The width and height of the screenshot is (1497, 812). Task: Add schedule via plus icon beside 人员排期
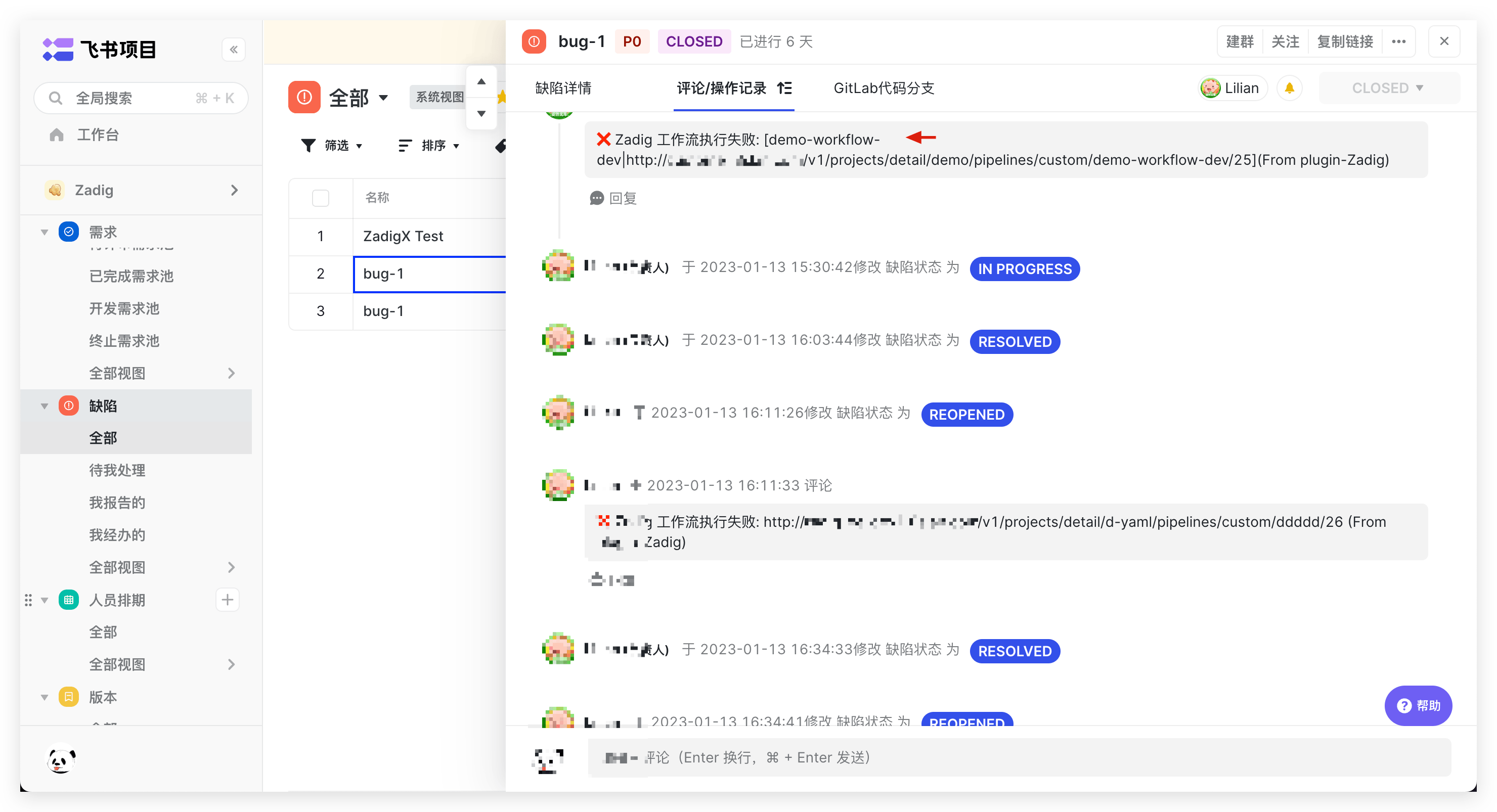(227, 600)
